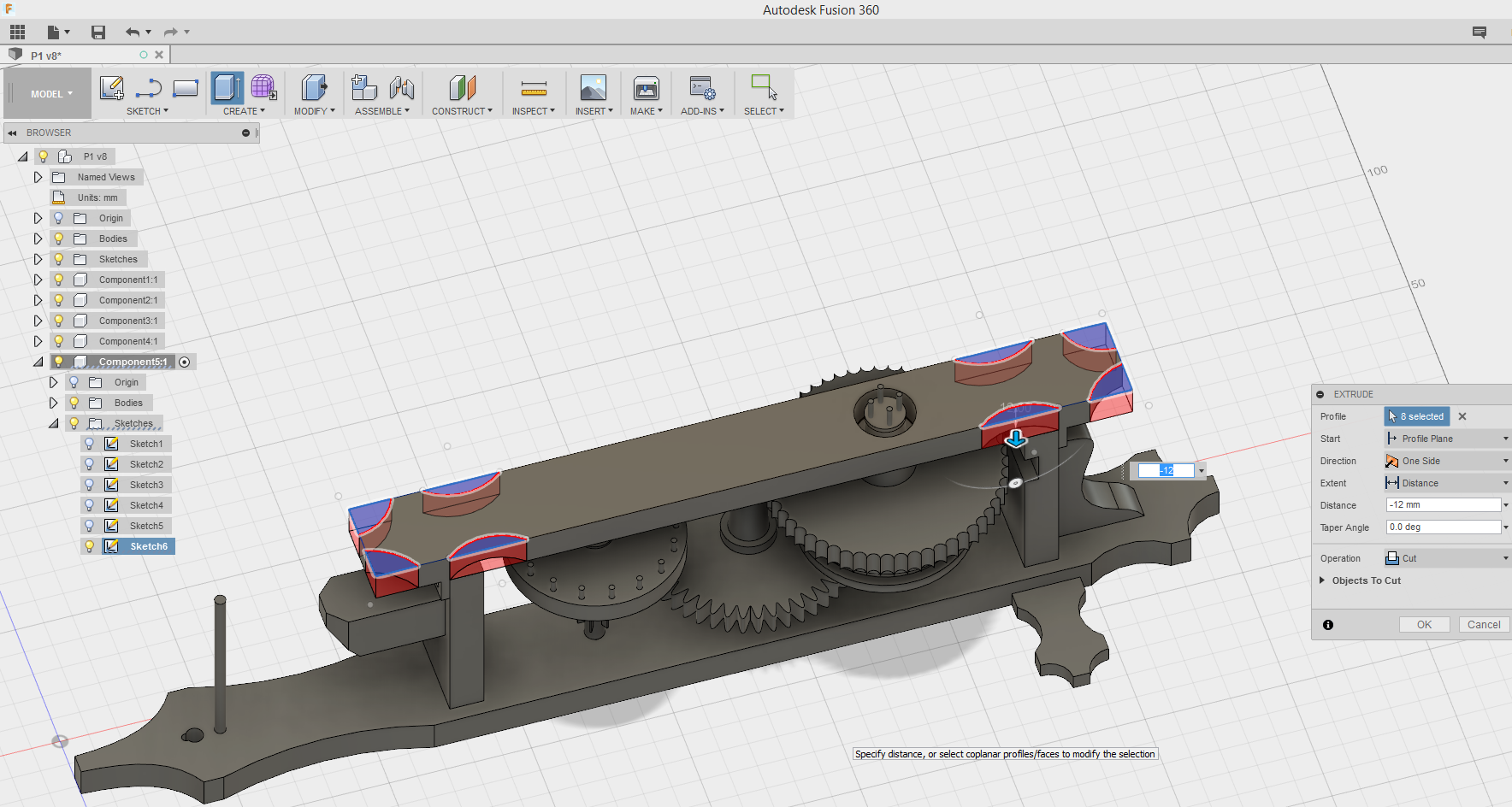Toggle visibility bulb of Sketch1
The height and width of the screenshot is (807, 1512).
pos(89,444)
